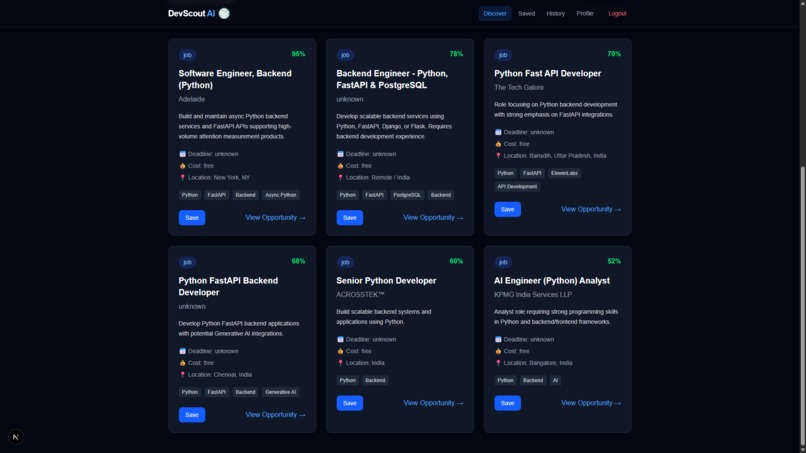Click the location pin next to Remote / India

(340, 177)
